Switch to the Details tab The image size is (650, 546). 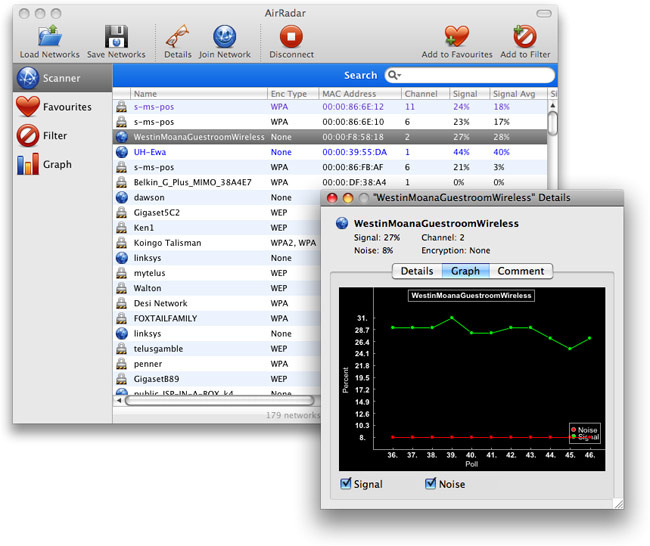(x=416, y=271)
